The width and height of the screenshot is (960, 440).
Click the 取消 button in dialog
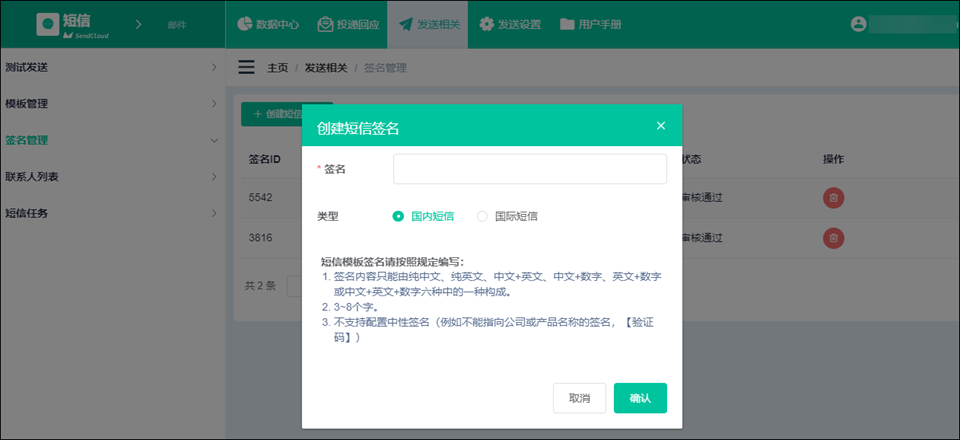click(x=579, y=398)
